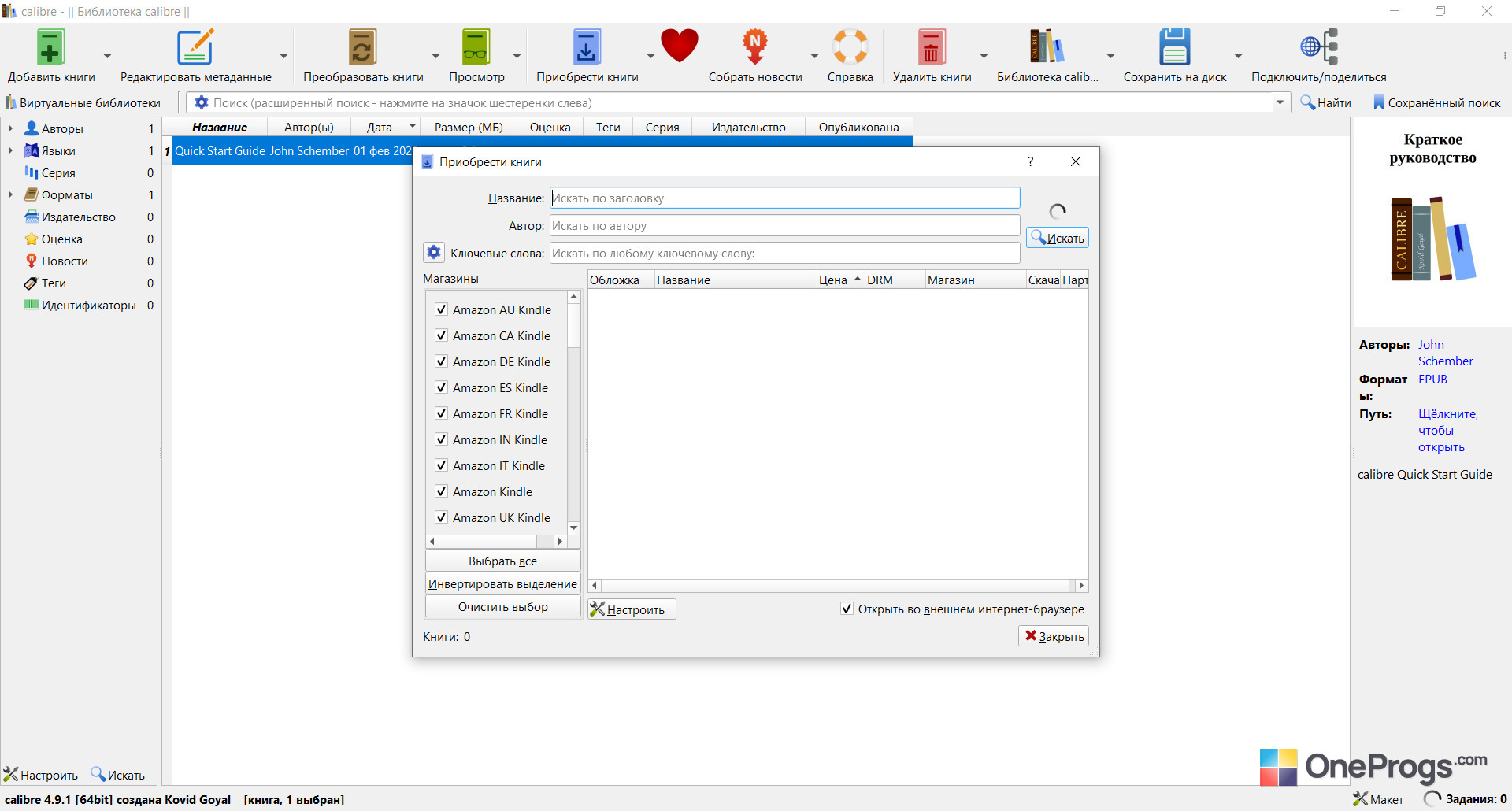Viewport: 1512px width, 811px height.
Task: Click Очистить выбор button
Action: tap(502, 606)
